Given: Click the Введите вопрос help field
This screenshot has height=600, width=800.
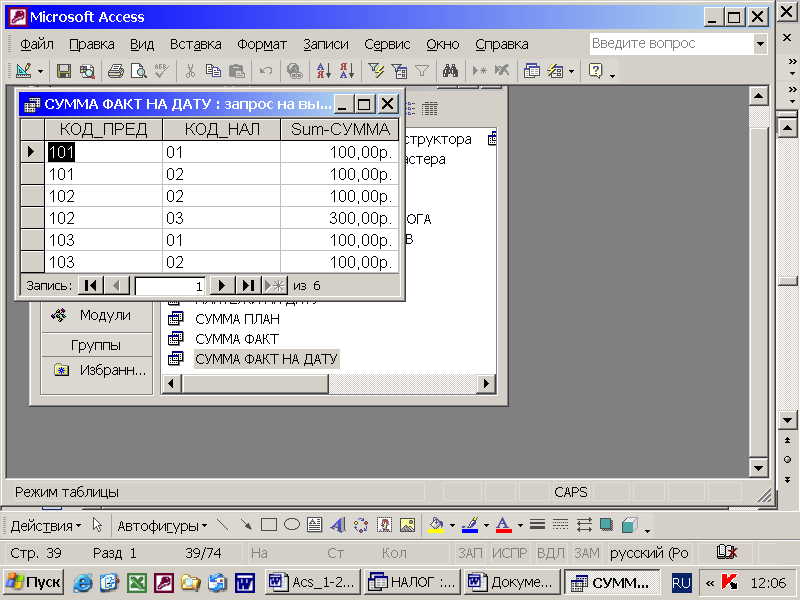Looking at the screenshot, I should coord(671,44).
